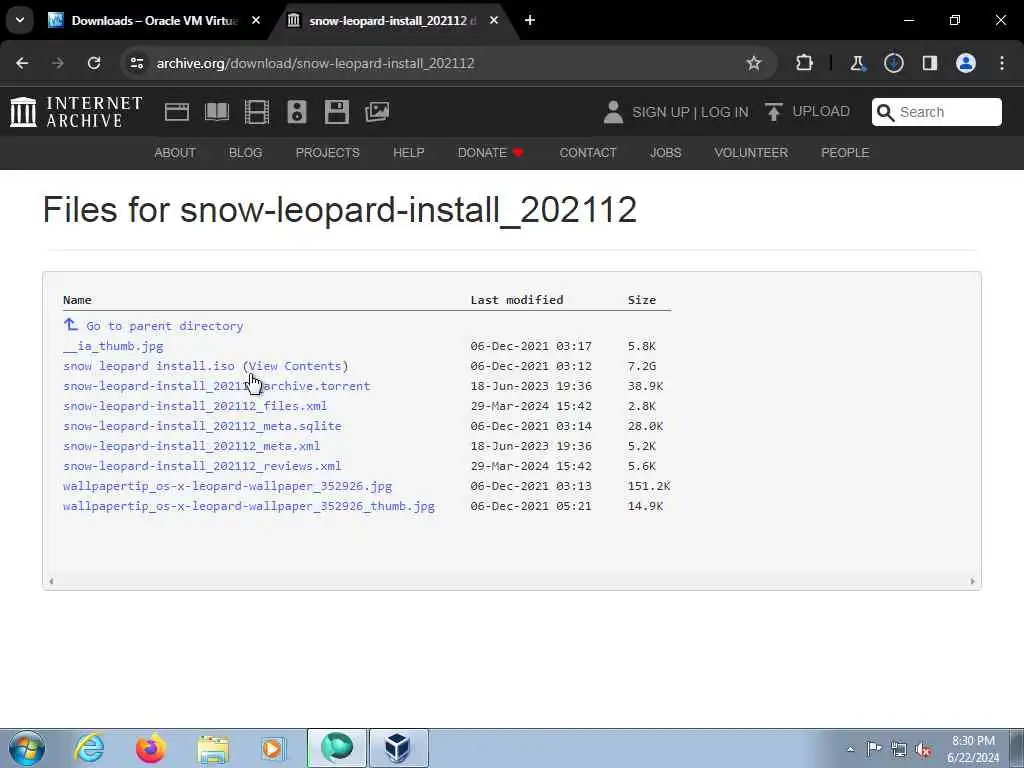The image size is (1024, 768).
Task: Open the Internet Archive home logo
Action: point(76,112)
